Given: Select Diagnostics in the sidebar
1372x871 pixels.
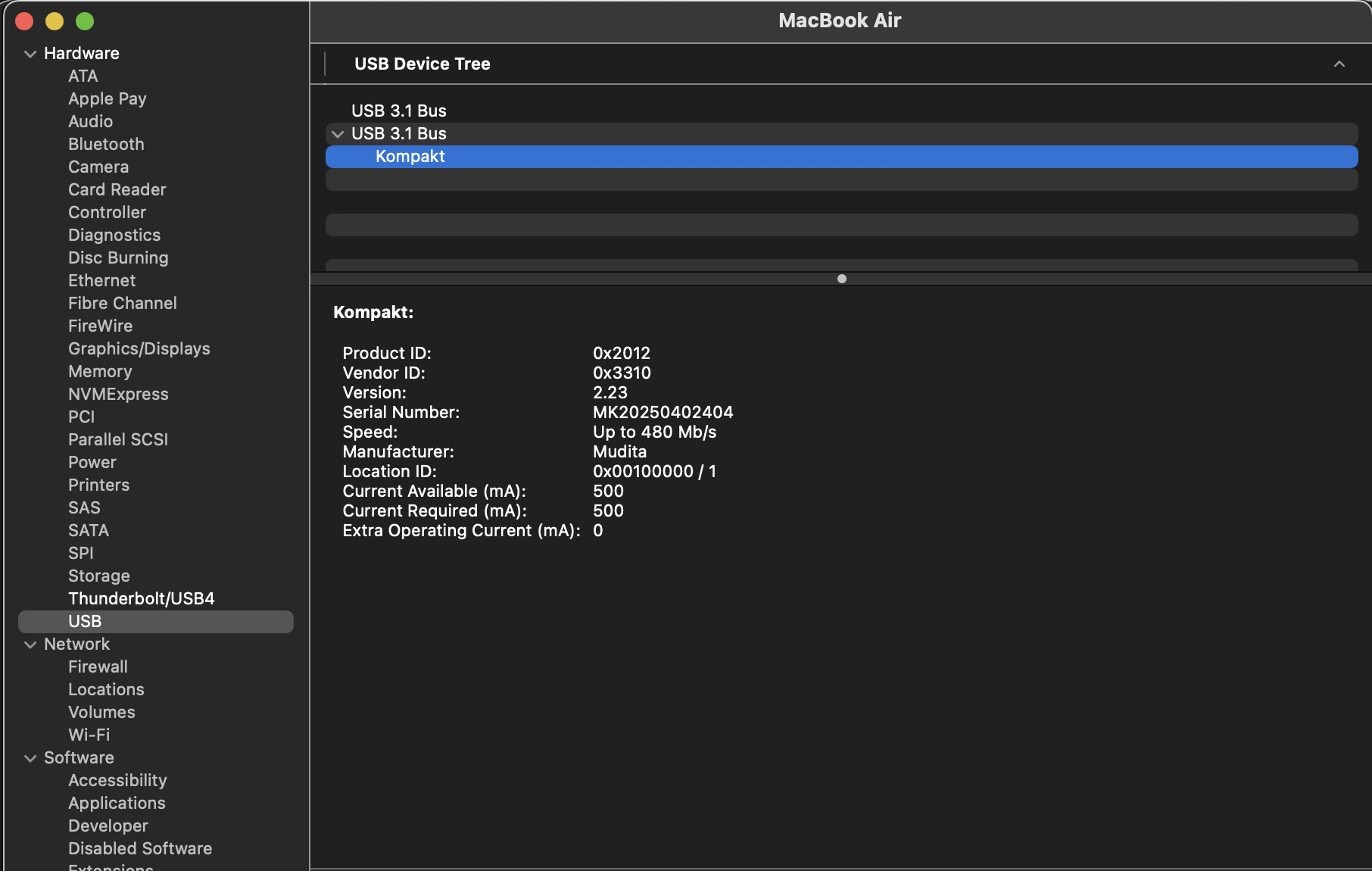Looking at the screenshot, I should 114,235.
